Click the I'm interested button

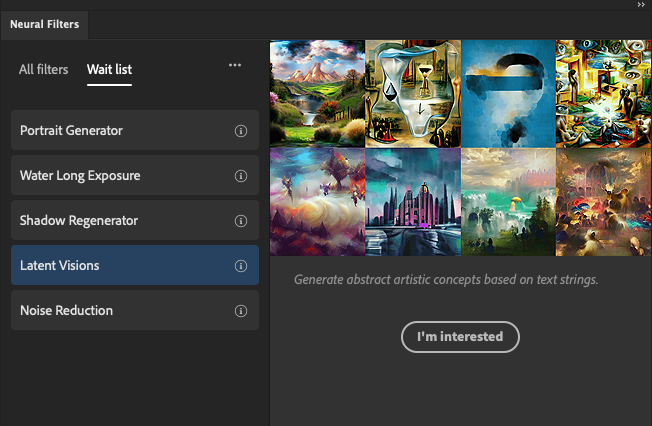(460, 337)
